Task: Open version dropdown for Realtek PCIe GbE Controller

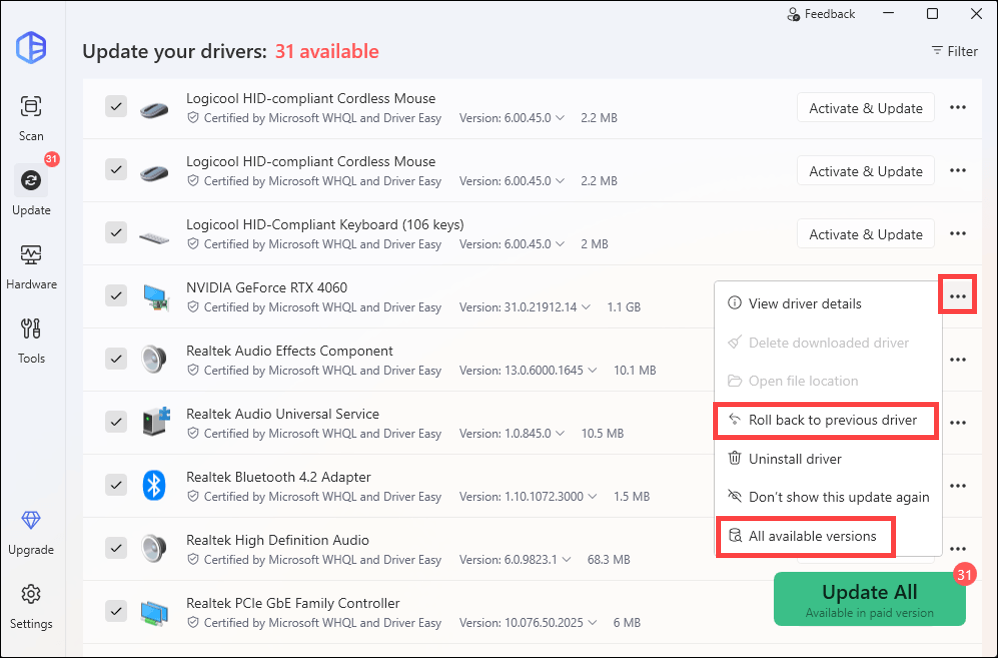Action: [593, 623]
